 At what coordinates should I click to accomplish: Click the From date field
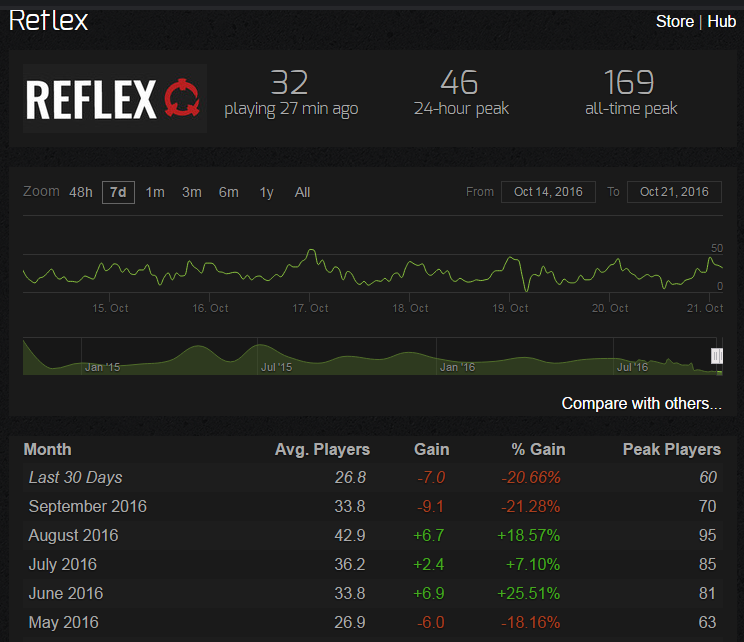[548, 192]
